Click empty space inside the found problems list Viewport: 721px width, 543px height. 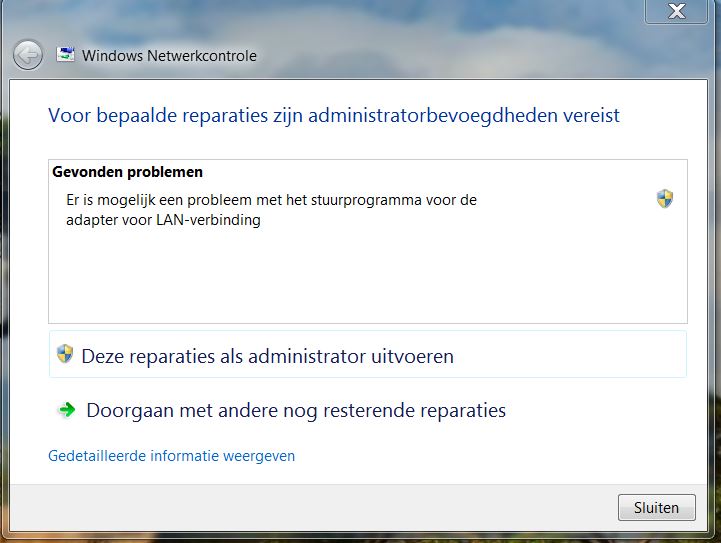click(368, 276)
